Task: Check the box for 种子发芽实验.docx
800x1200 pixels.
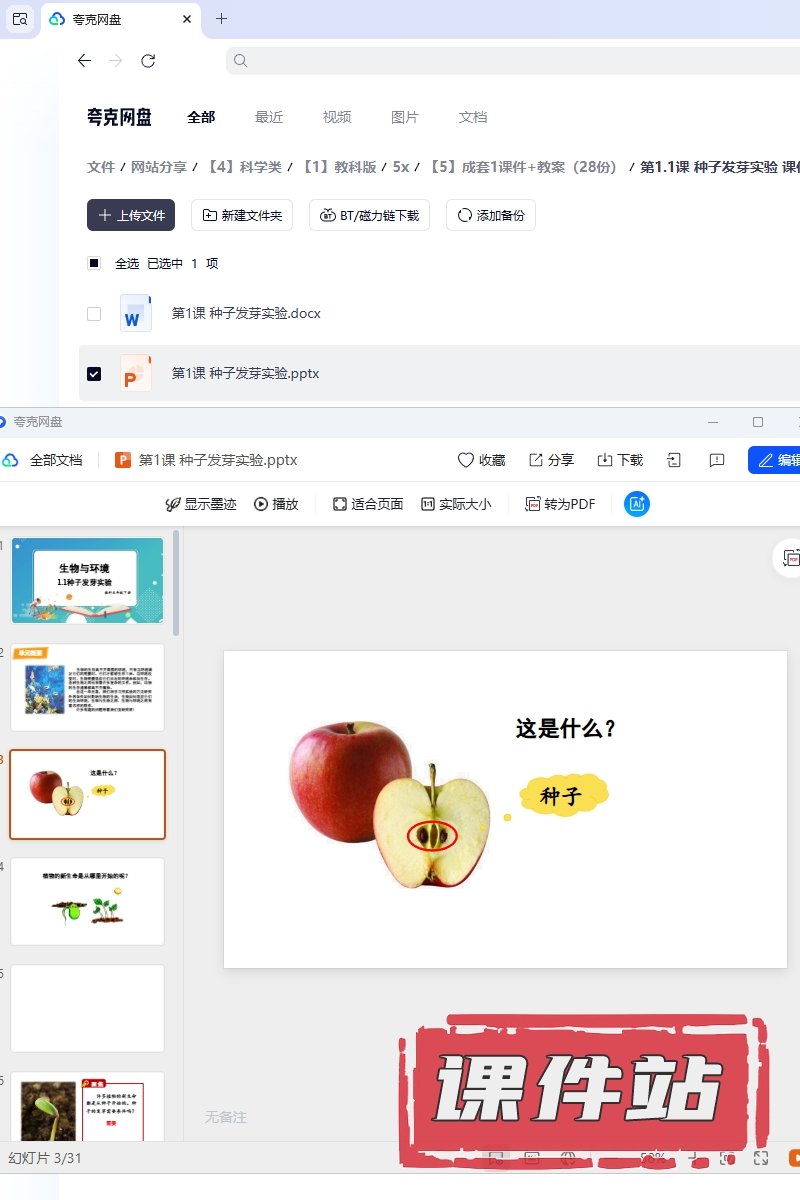Action: click(94, 313)
